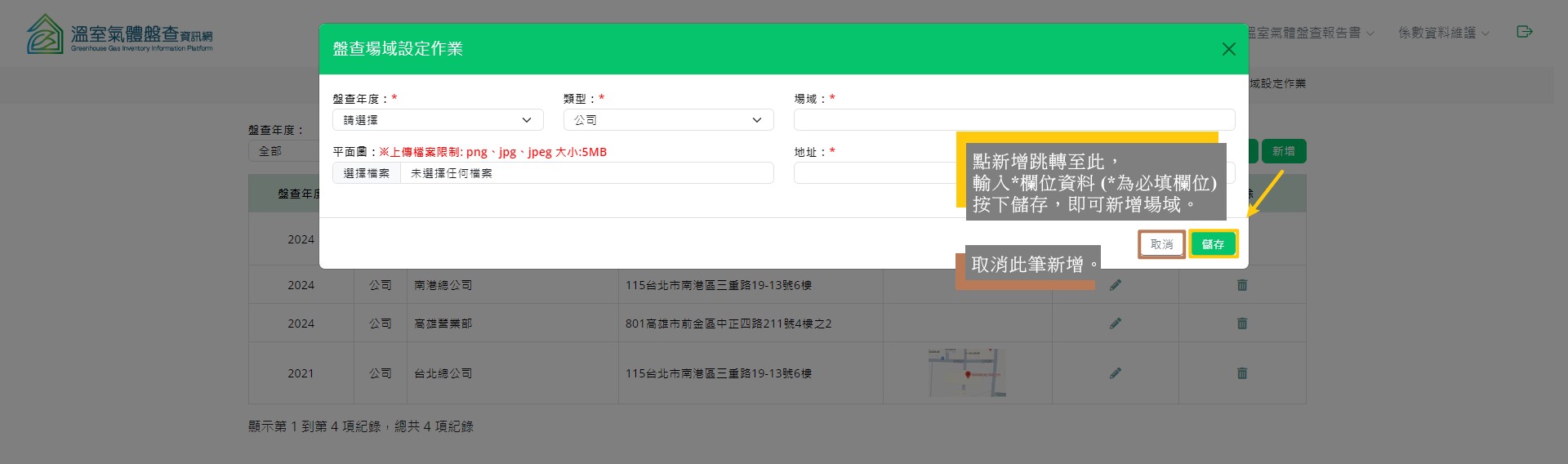Delete the 高雄營業部 row using trash icon
Screen dimensions: 1568x464
point(1241,323)
